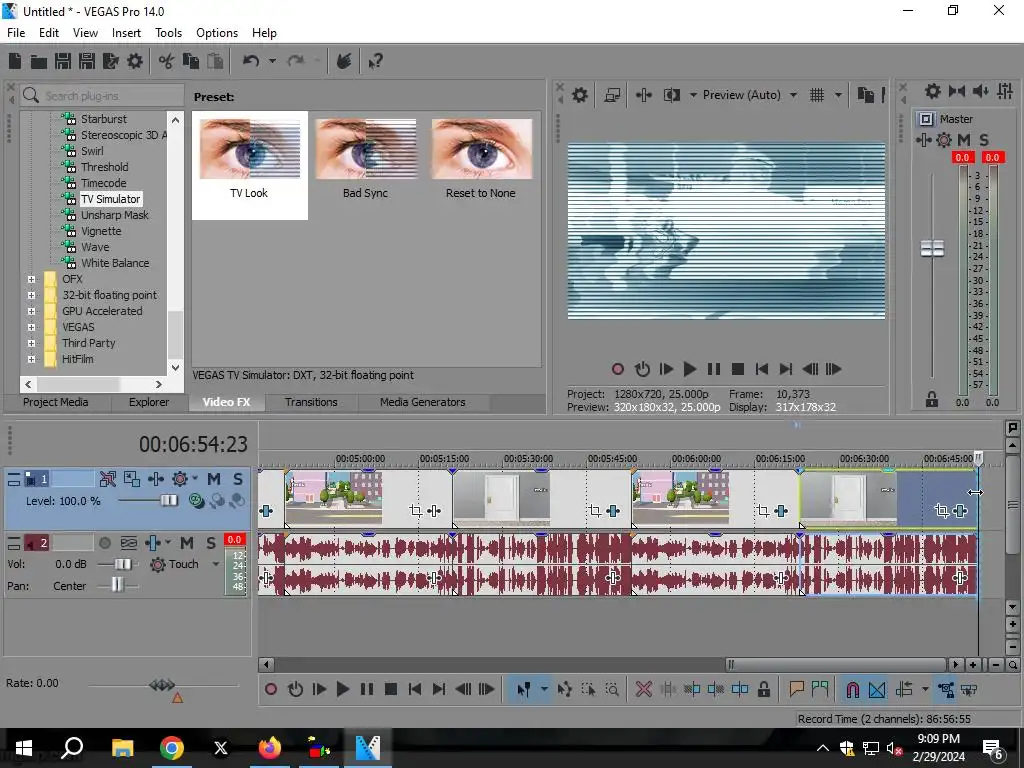Image resolution: width=1024 pixels, height=768 pixels.
Task: Toggle automatic crossfades button
Action: (x=877, y=689)
